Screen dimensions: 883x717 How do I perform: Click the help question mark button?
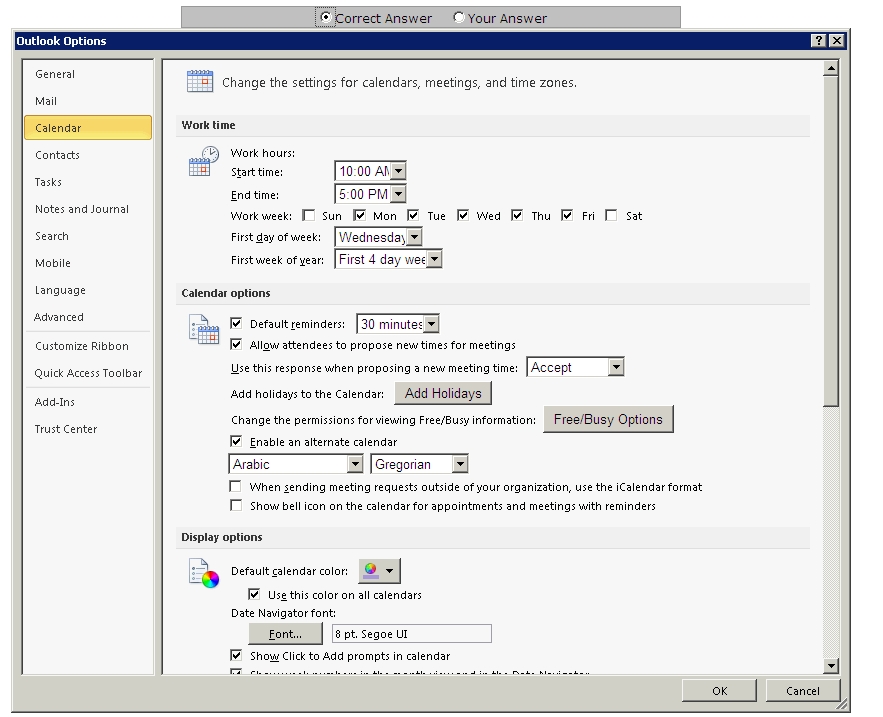[819, 41]
